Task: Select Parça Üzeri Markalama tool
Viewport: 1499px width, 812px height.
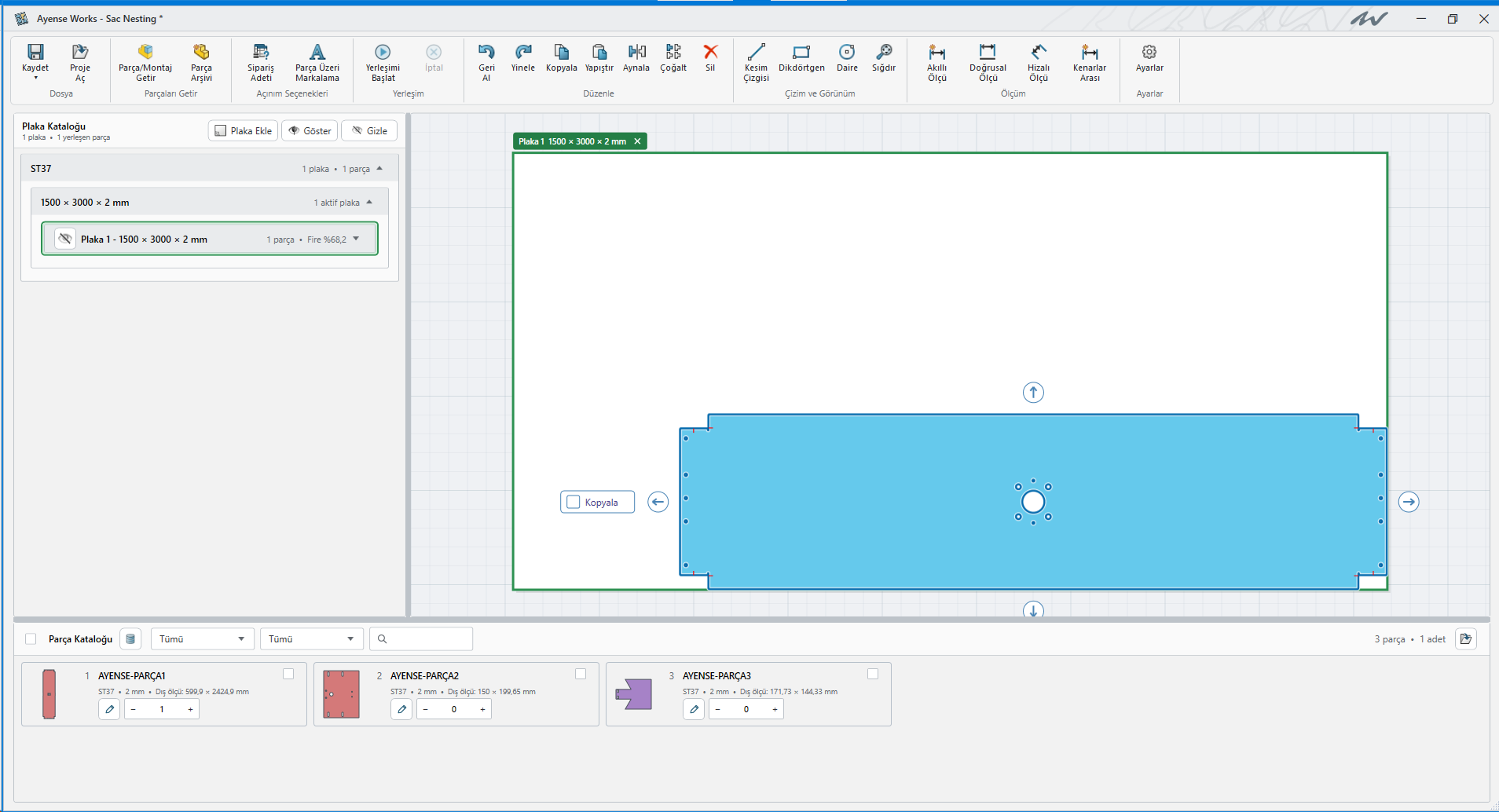Action: 317,62
